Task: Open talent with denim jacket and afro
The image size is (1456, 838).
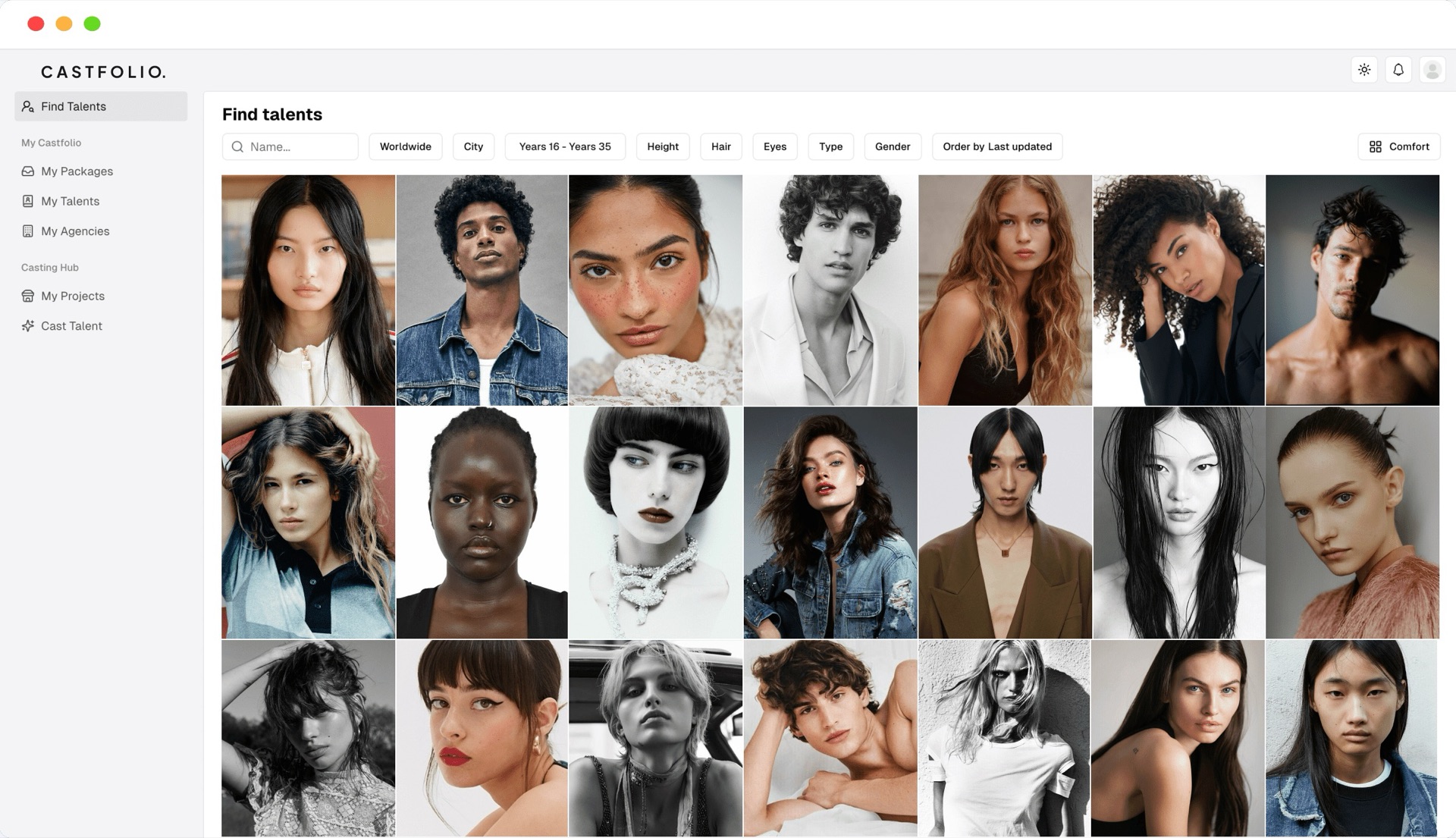Action: [482, 290]
